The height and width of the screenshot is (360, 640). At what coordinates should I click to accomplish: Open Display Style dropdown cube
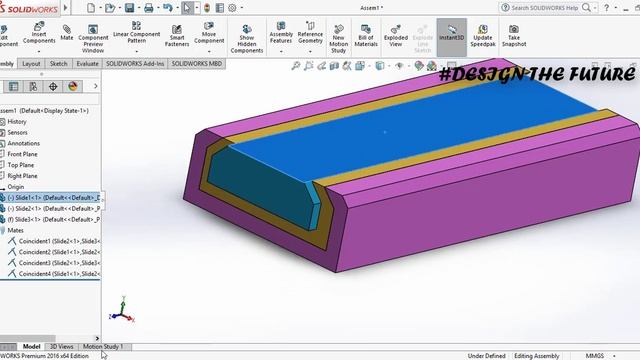[380, 66]
